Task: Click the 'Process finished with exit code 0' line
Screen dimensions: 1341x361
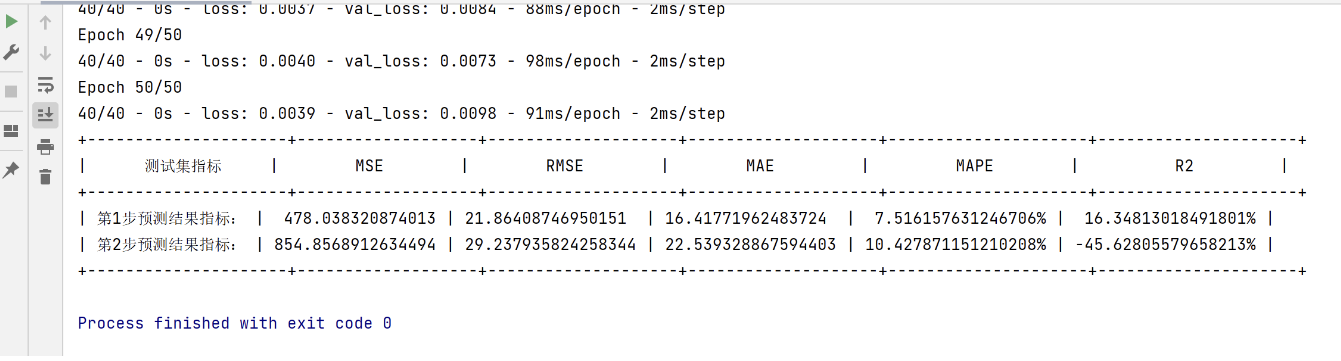Action: coord(235,323)
